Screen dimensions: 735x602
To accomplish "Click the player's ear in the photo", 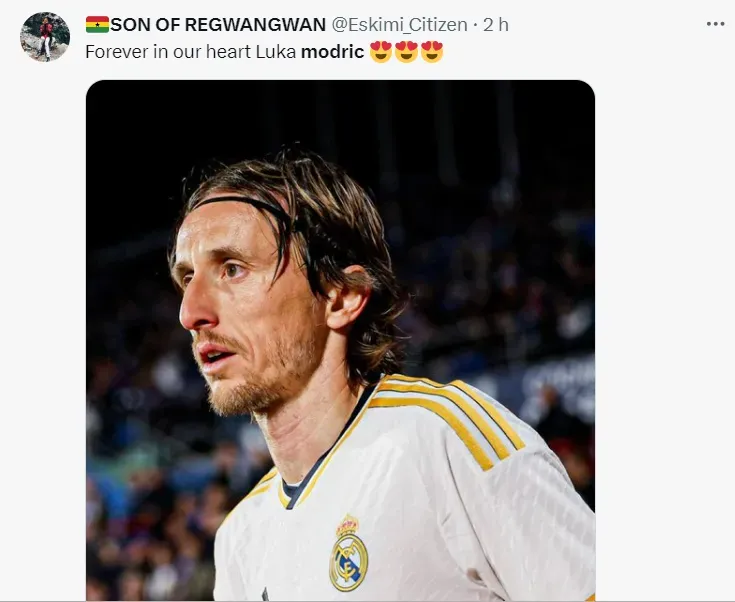I will tap(348, 299).
